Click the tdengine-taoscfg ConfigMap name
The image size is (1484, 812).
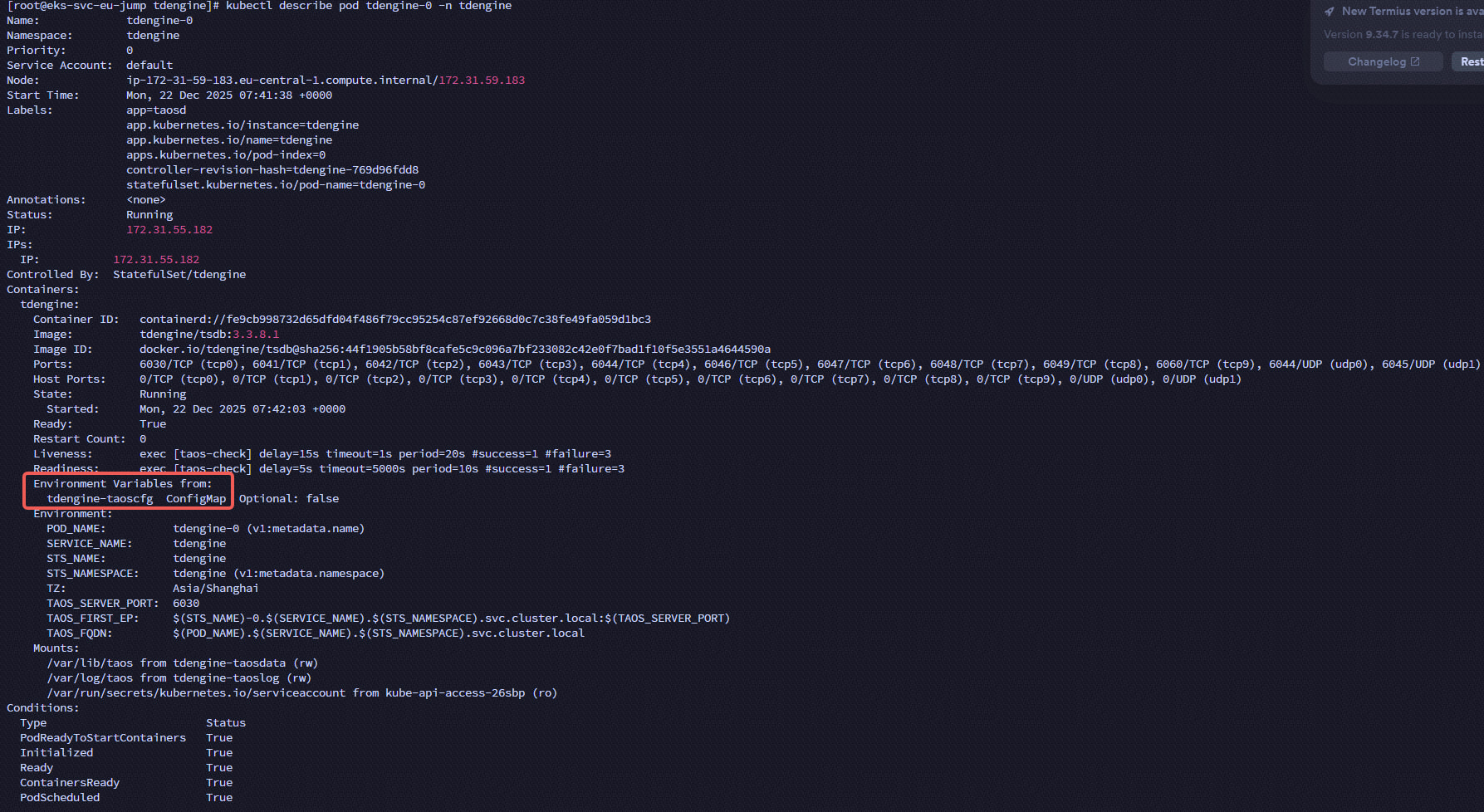click(x=100, y=499)
